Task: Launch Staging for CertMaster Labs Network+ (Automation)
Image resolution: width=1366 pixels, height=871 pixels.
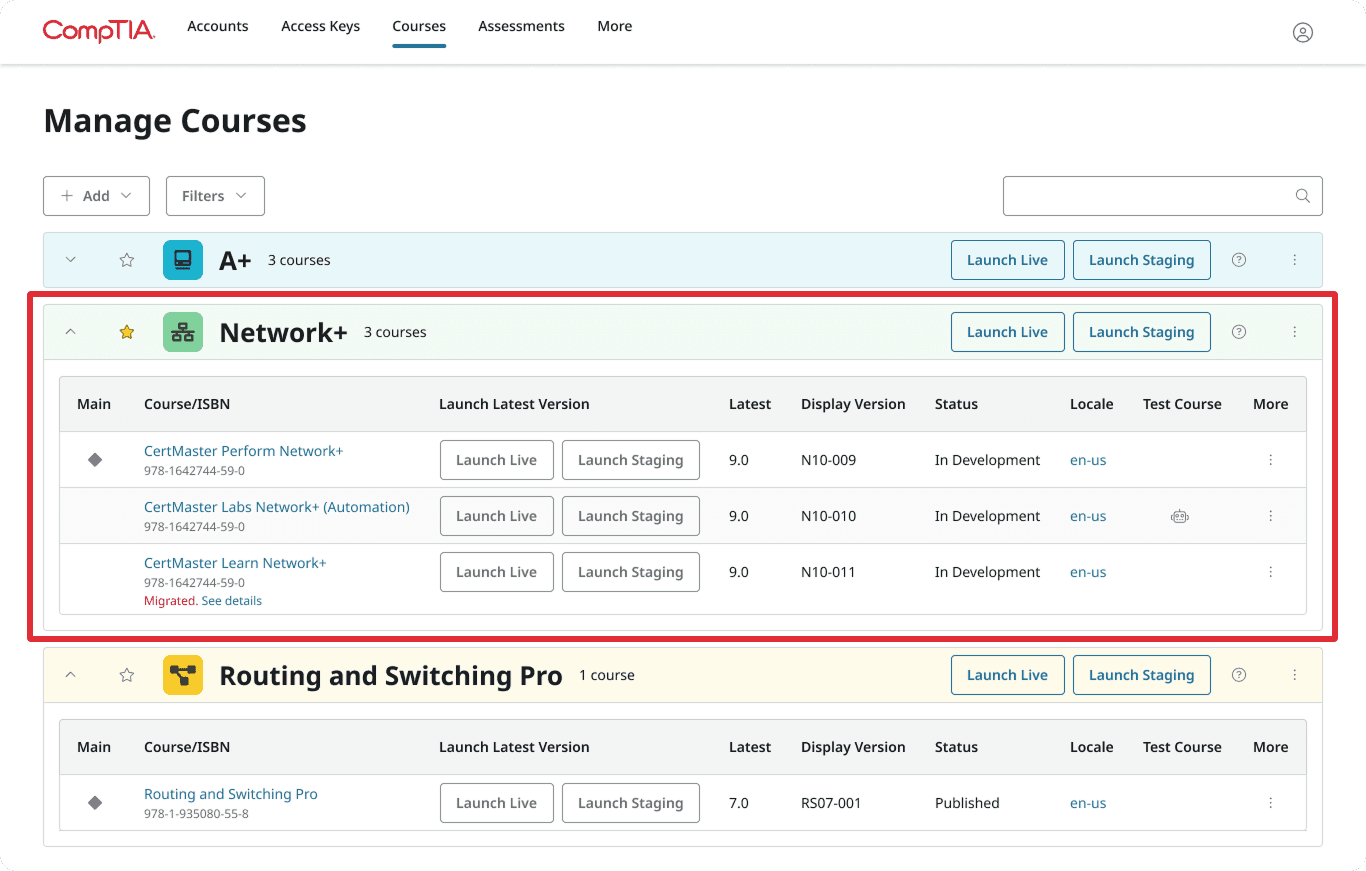Action: (631, 516)
